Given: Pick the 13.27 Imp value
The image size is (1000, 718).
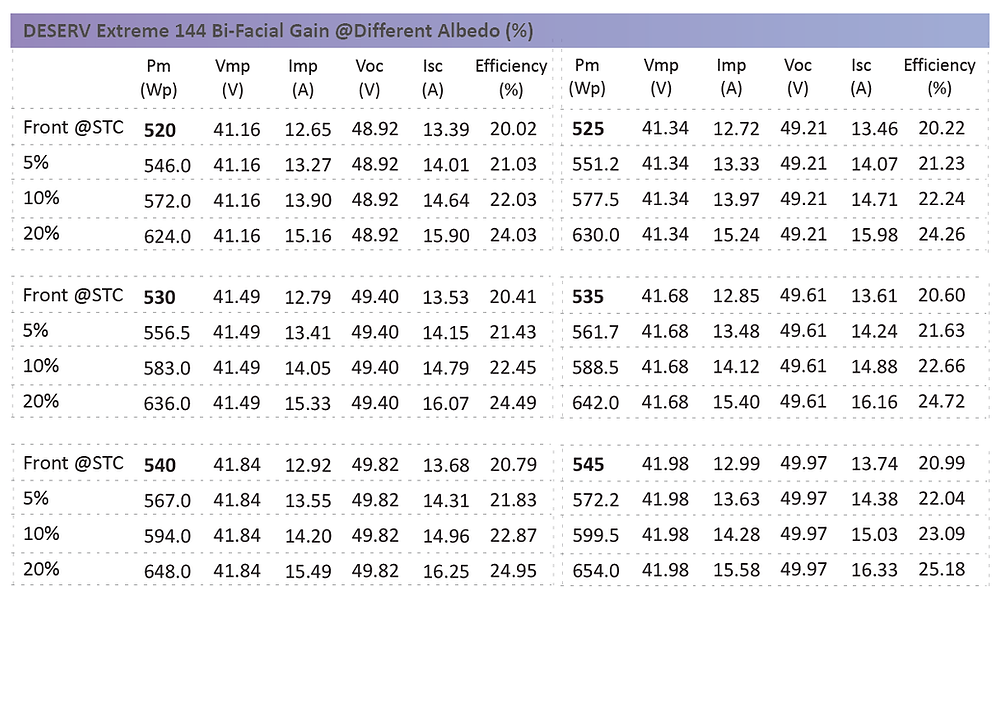Looking at the screenshot, I should pos(308,165).
